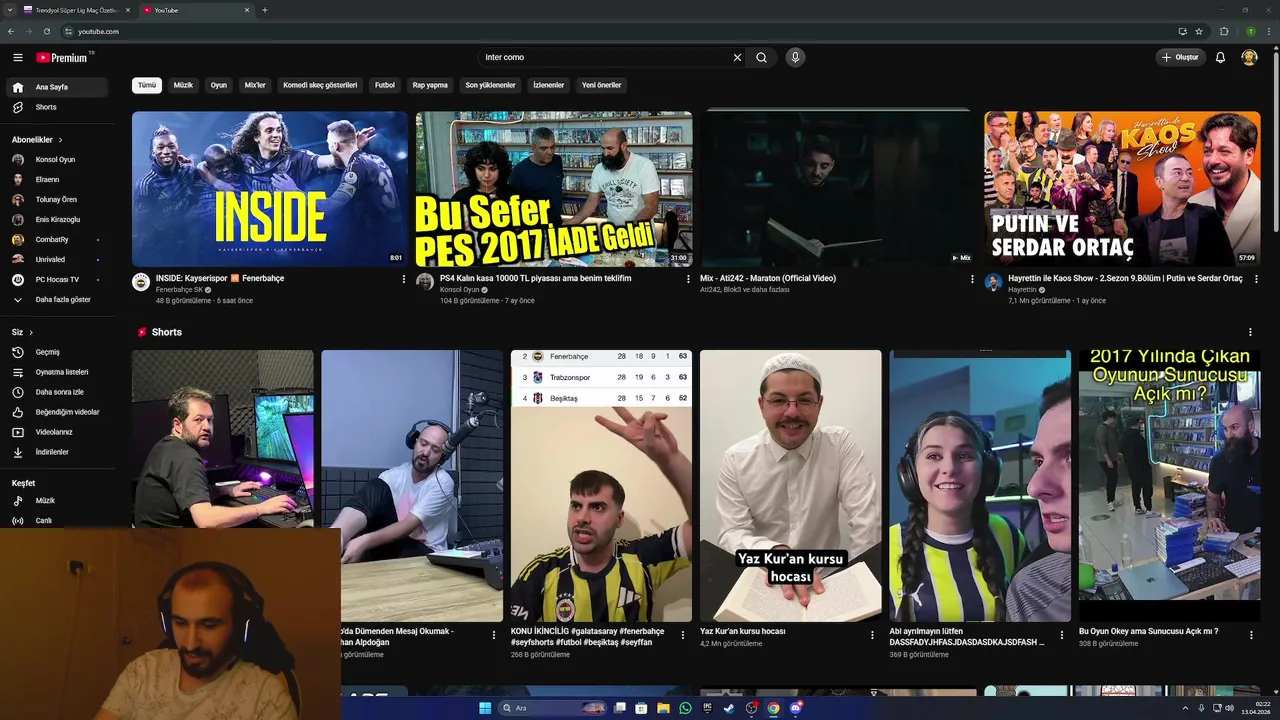Open Konsol Oyun channel under PS4 video
Viewport: 1280px width, 720px height.
pos(460,290)
